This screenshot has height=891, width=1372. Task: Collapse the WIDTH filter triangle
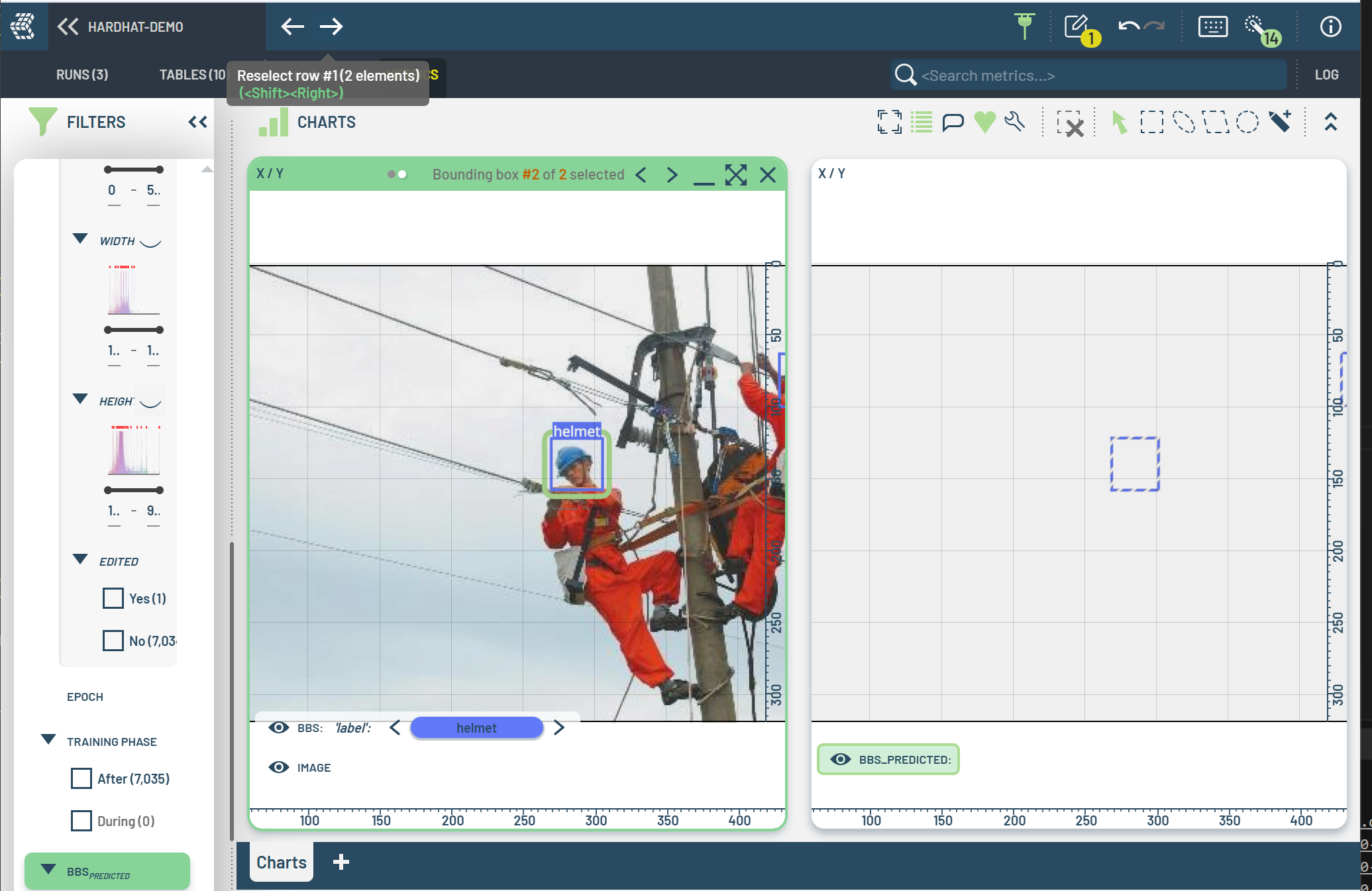(x=80, y=238)
